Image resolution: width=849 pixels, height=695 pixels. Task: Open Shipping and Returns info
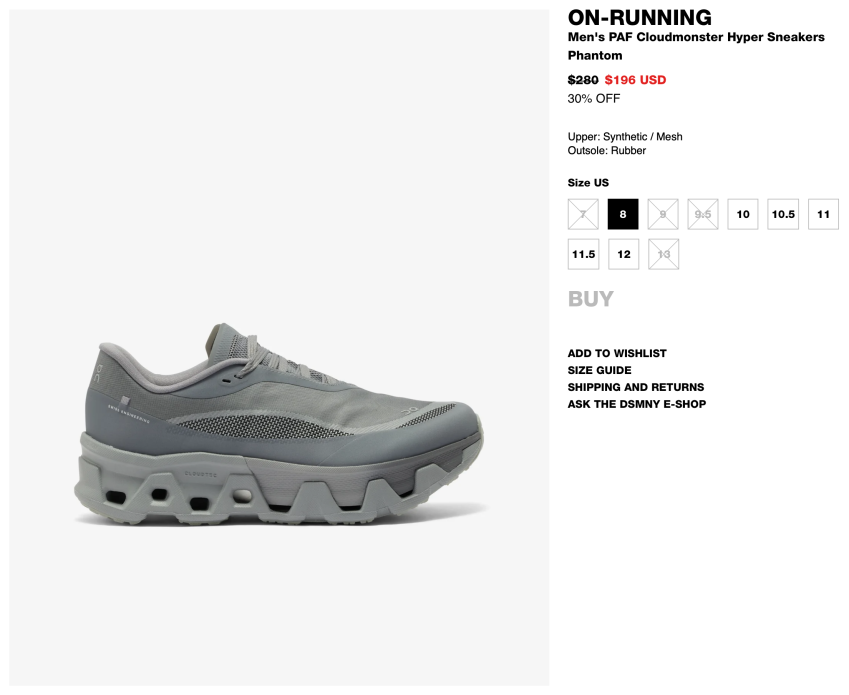coord(636,387)
